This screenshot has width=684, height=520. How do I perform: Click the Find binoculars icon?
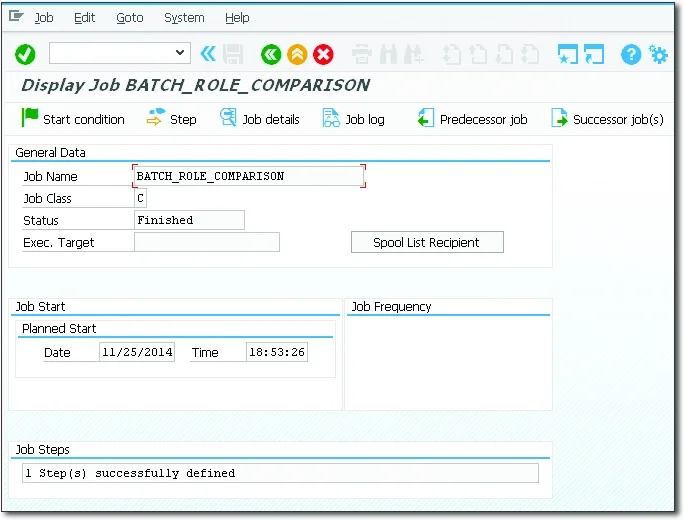pos(389,55)
